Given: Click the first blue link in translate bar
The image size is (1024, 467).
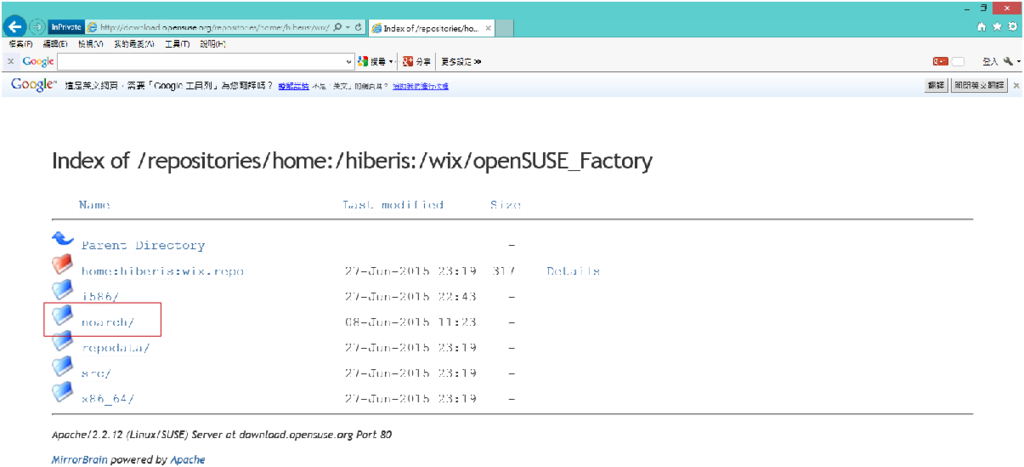Looking at the screenshot, I should pyautogui.click(x=293, y=86).
